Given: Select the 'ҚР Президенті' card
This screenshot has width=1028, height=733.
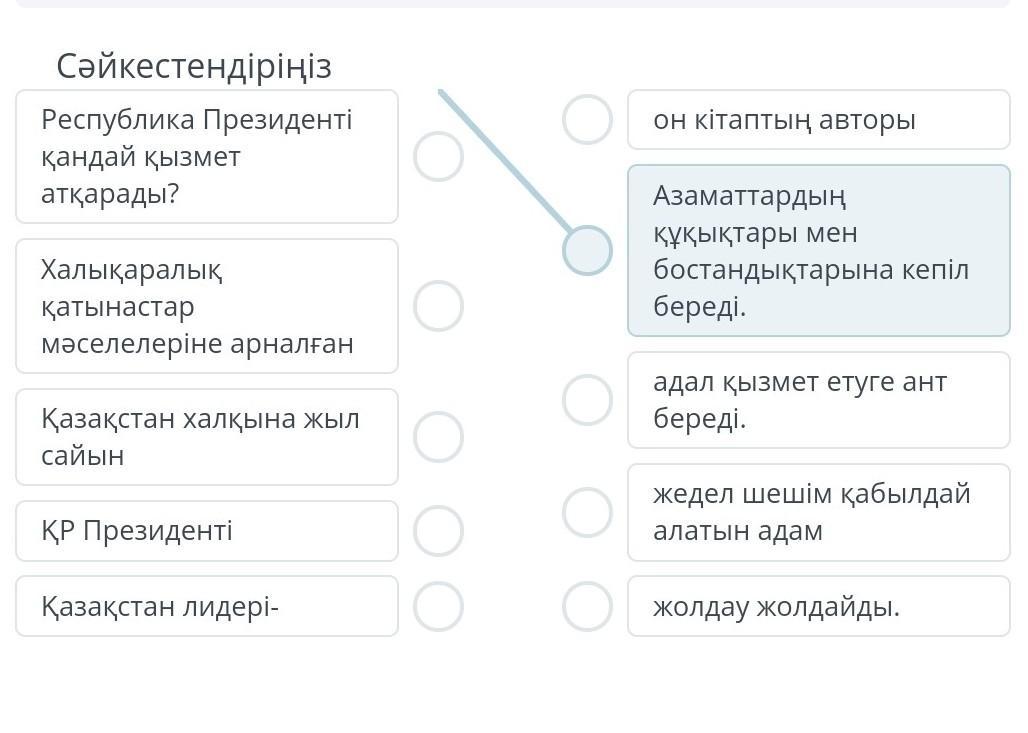Looking at the screenshot, I should (207, 531).
